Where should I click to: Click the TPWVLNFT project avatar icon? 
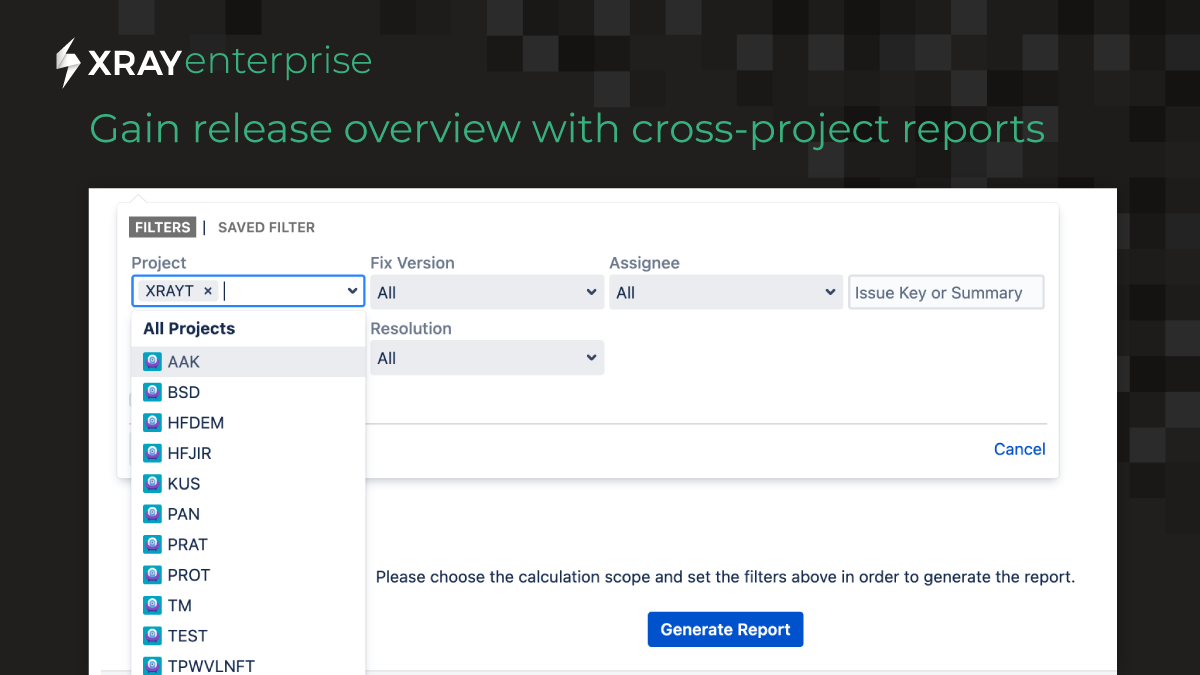tap(152, 665)
